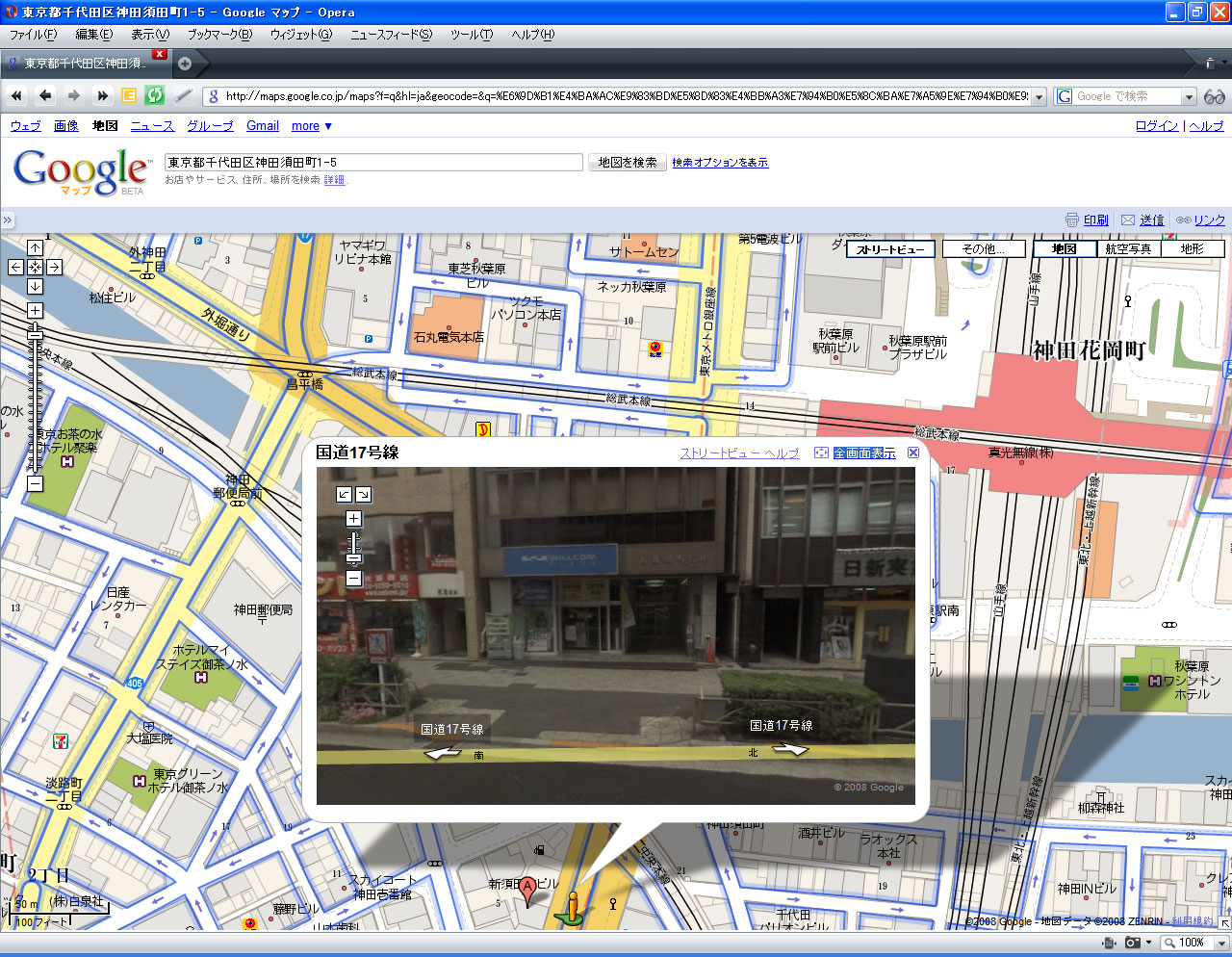Open the 編集(E) menu
1232x957 pixels.
(x=93, y=35)
